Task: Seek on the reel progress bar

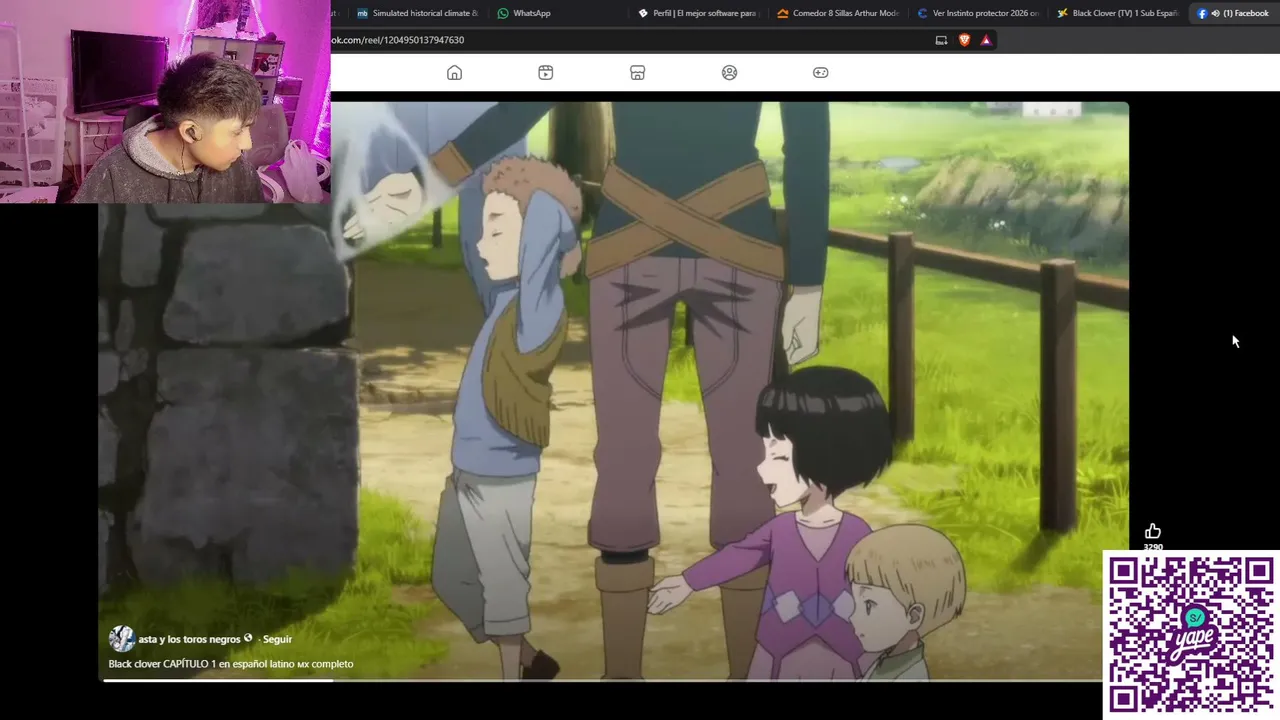Action: (x=602, y=681)
